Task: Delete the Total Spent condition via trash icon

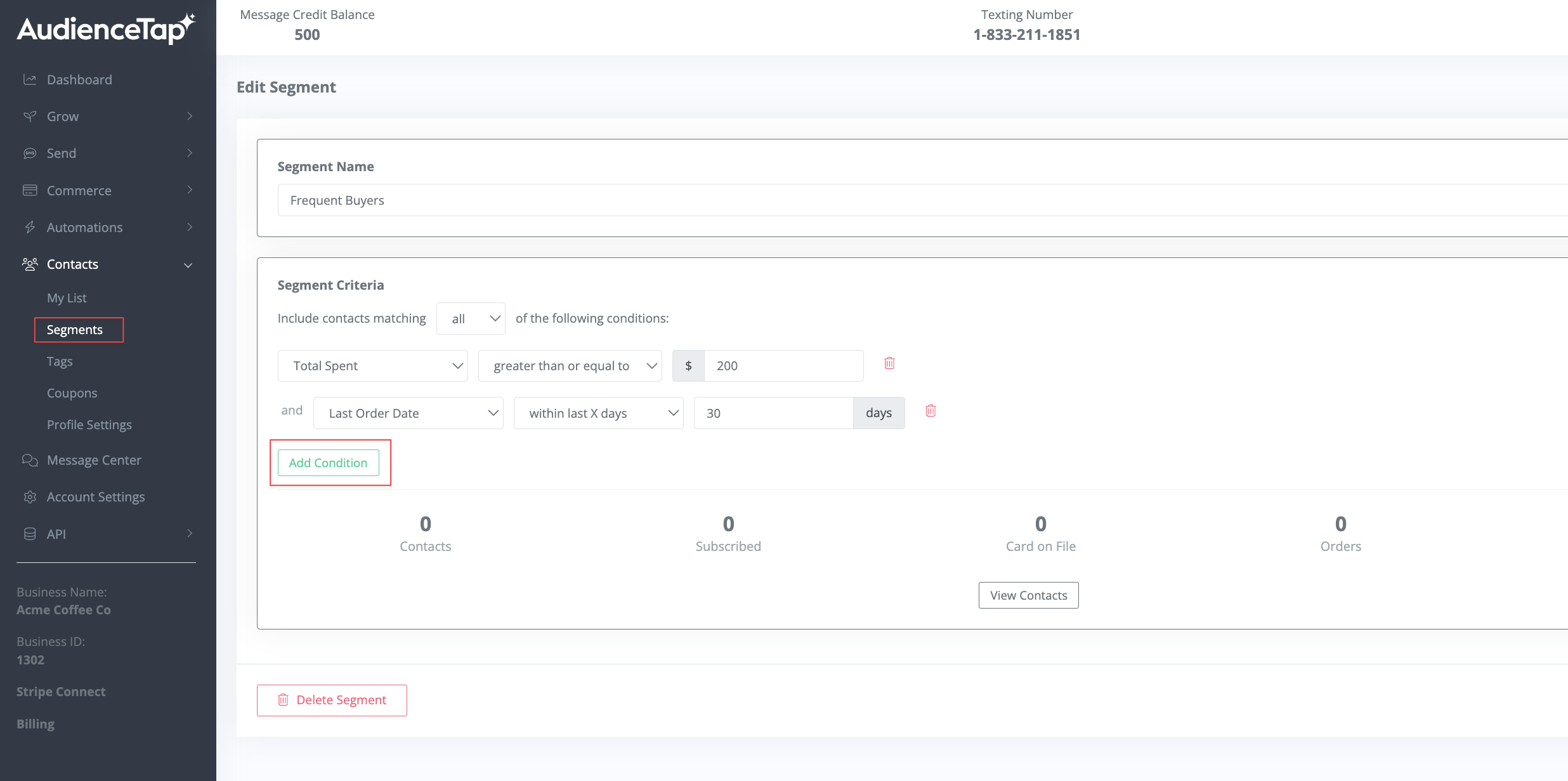Action: [x=889, y=363]
